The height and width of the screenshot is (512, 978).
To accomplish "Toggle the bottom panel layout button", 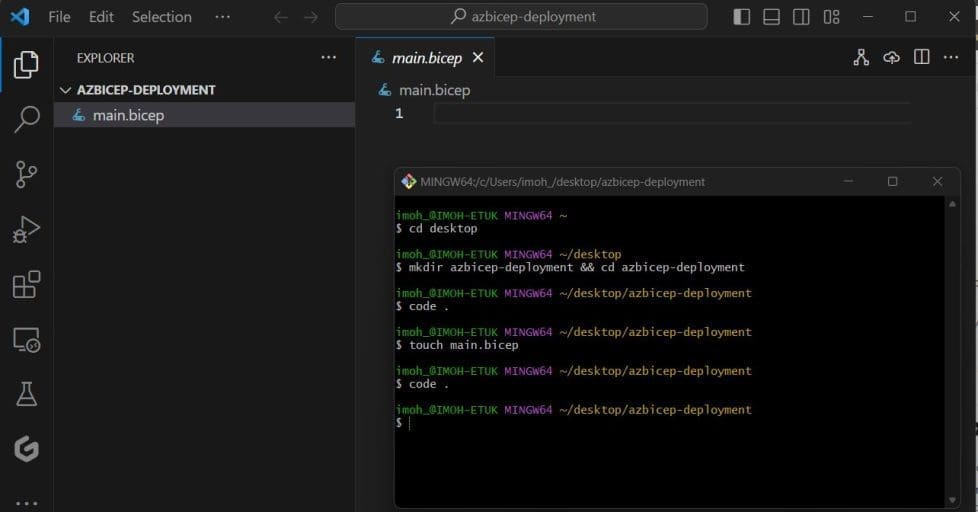I will point(771,17).
